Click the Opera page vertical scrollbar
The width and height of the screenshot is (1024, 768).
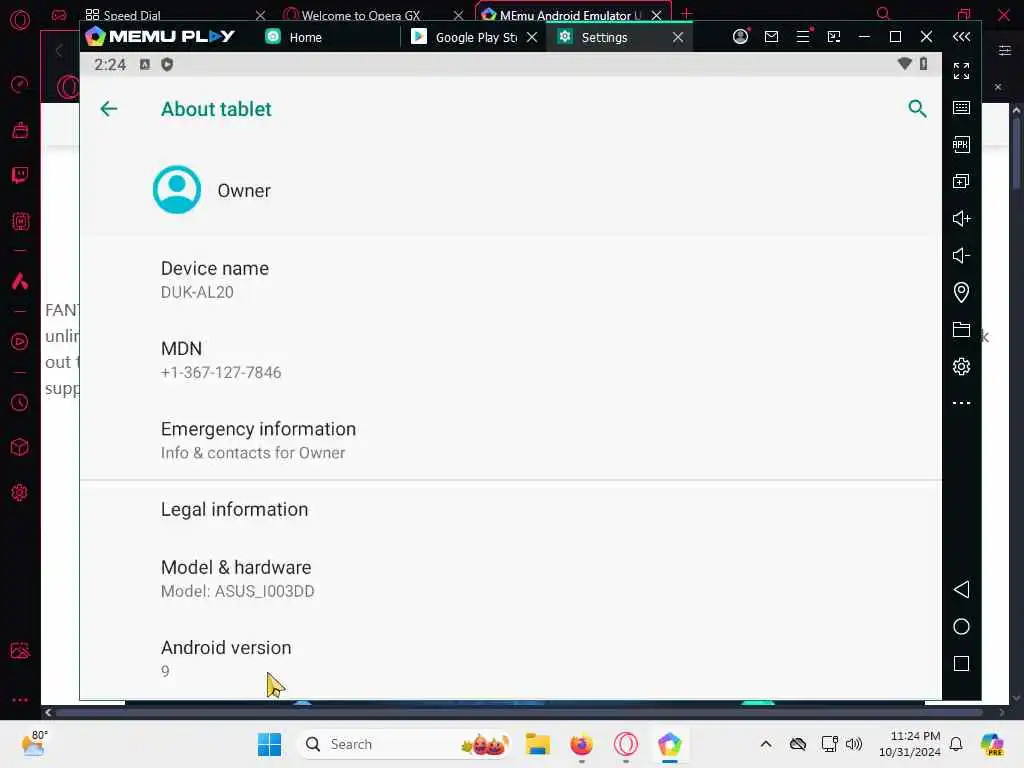point(1016,153)
